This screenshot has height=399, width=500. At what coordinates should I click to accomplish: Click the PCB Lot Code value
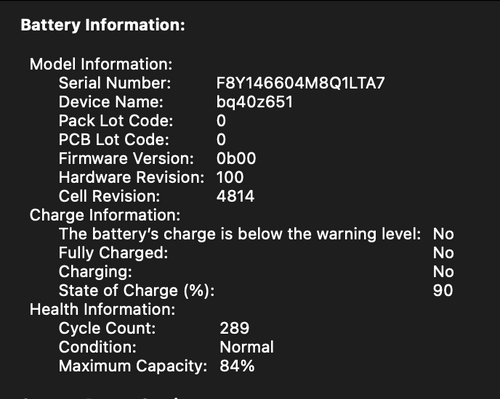[221, 140]
